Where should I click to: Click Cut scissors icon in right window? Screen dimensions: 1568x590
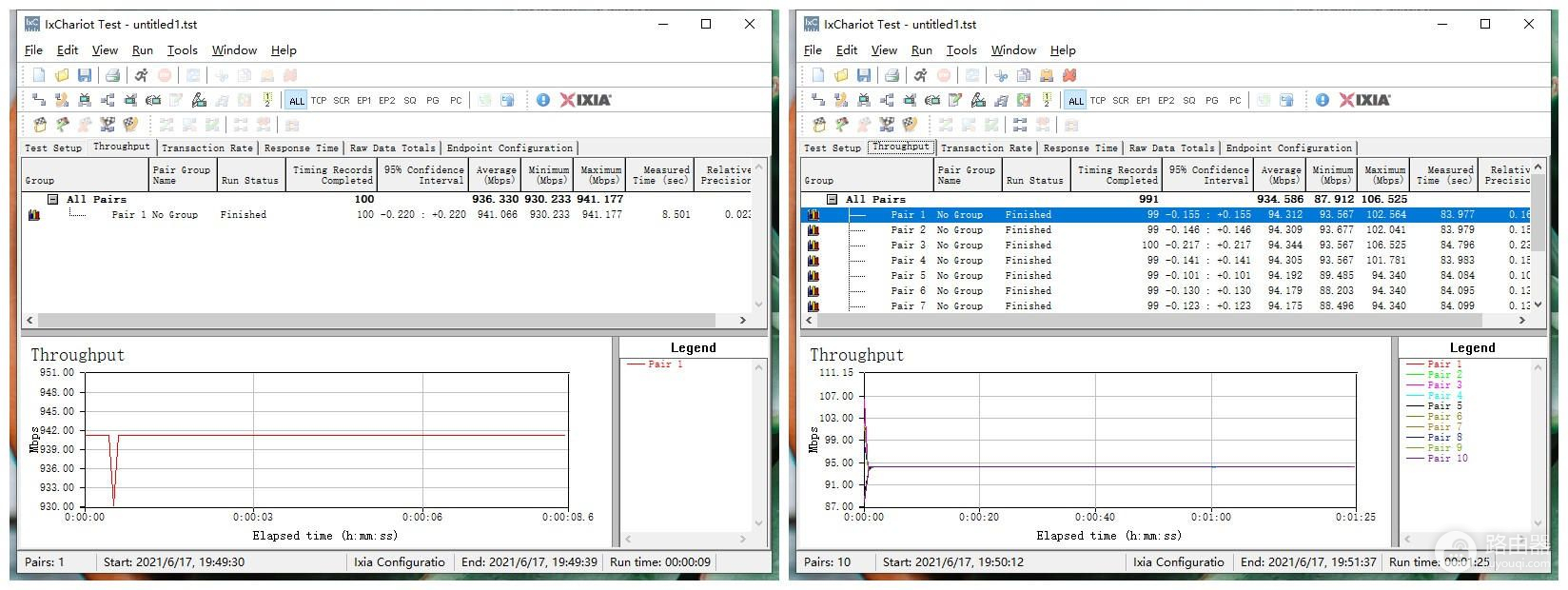click(x=1001, y=75)
